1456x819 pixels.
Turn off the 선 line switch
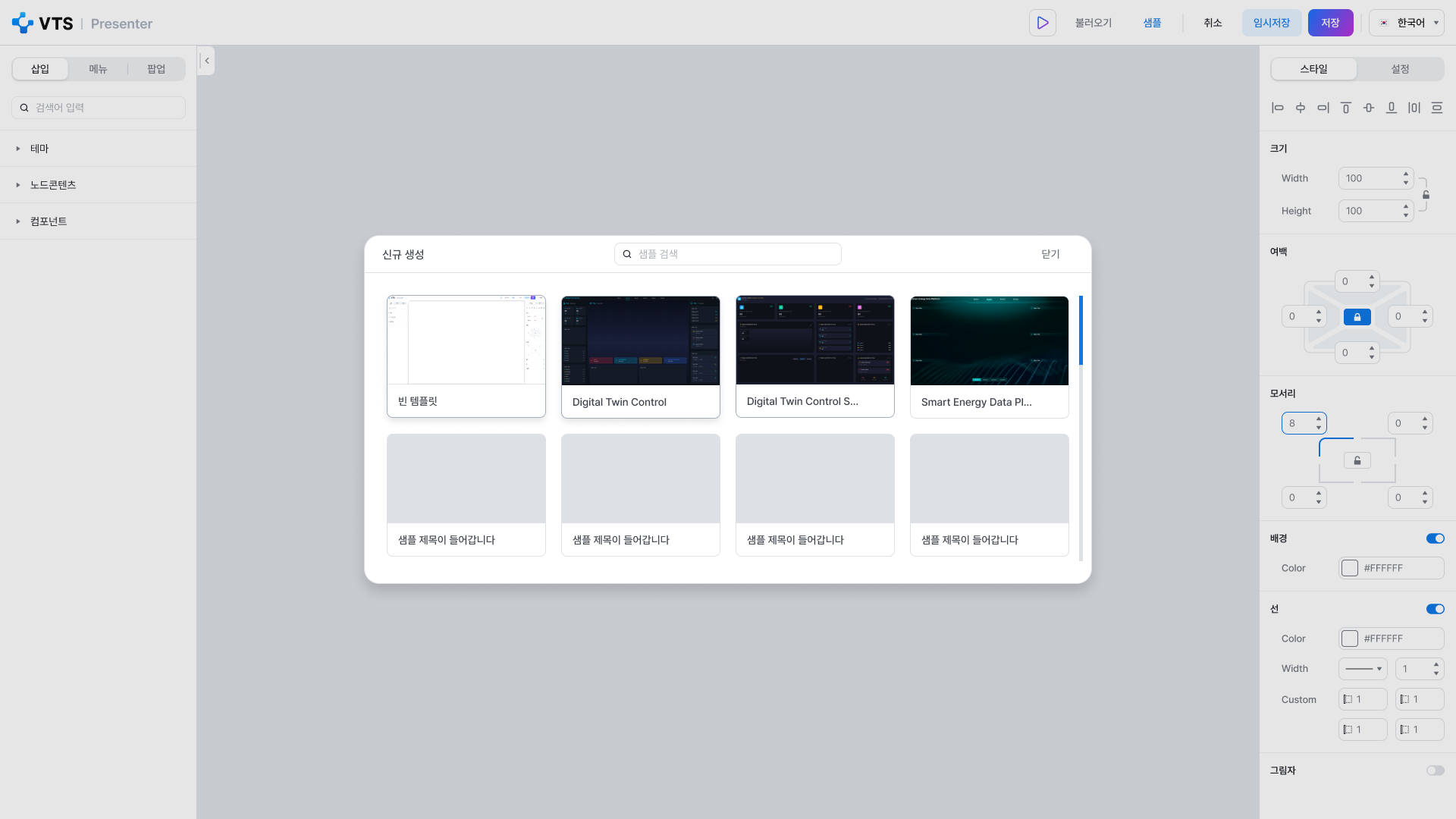1435,609
